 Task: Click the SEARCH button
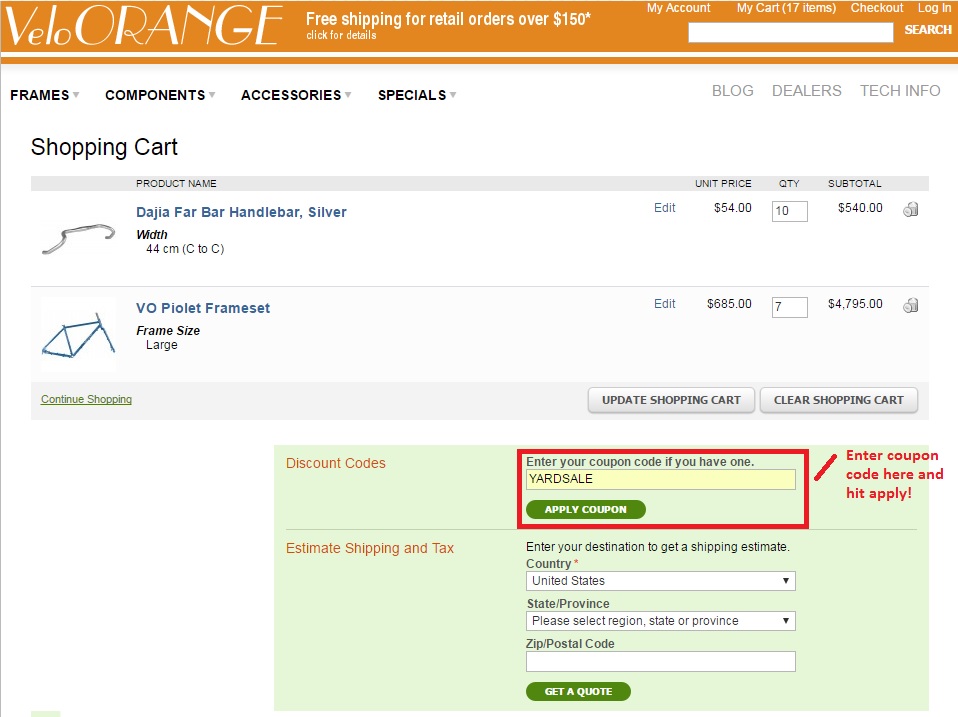point(927,30)
